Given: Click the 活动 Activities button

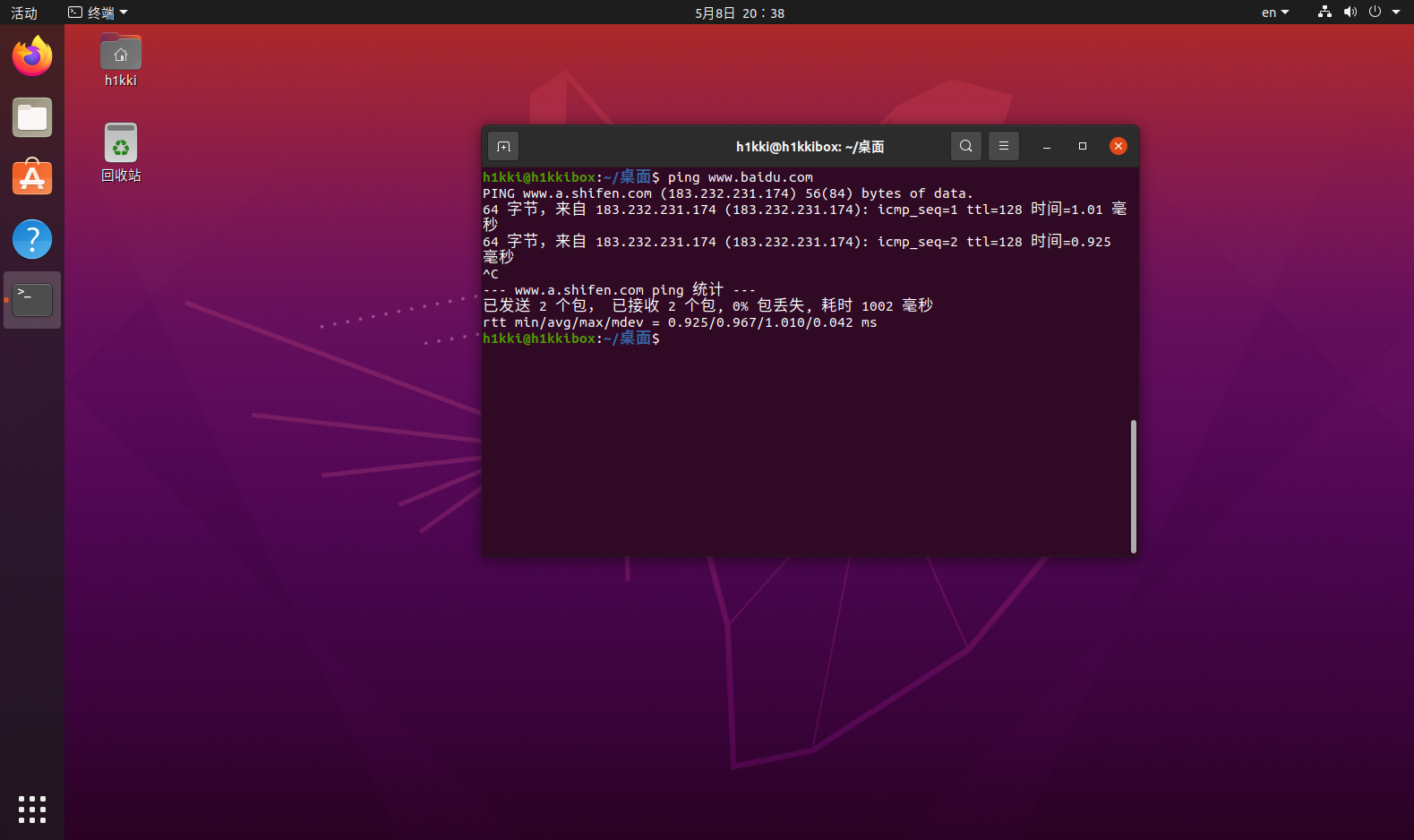Looking at the screenshot, I should coord(24,13).
